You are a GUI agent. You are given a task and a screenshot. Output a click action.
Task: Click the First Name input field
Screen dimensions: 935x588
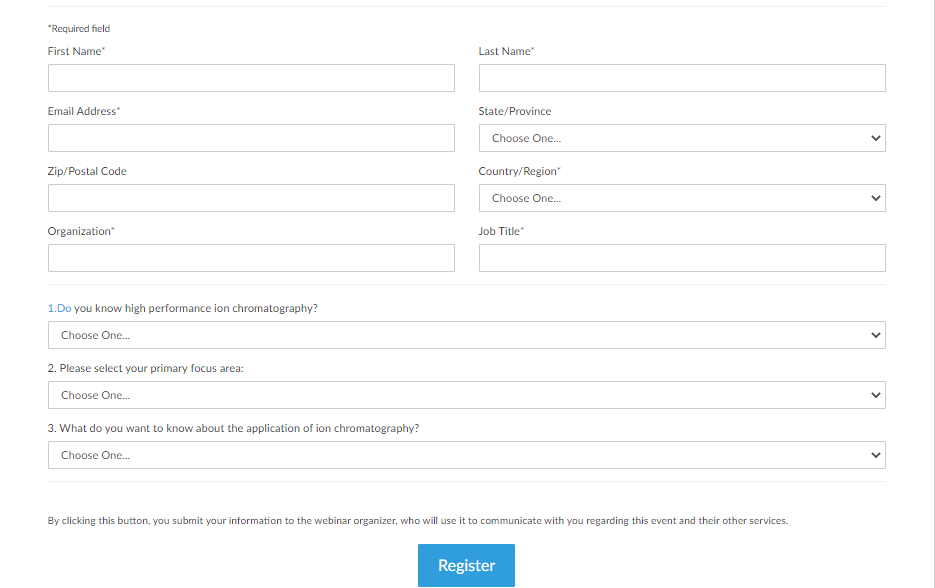pos(251,78)
